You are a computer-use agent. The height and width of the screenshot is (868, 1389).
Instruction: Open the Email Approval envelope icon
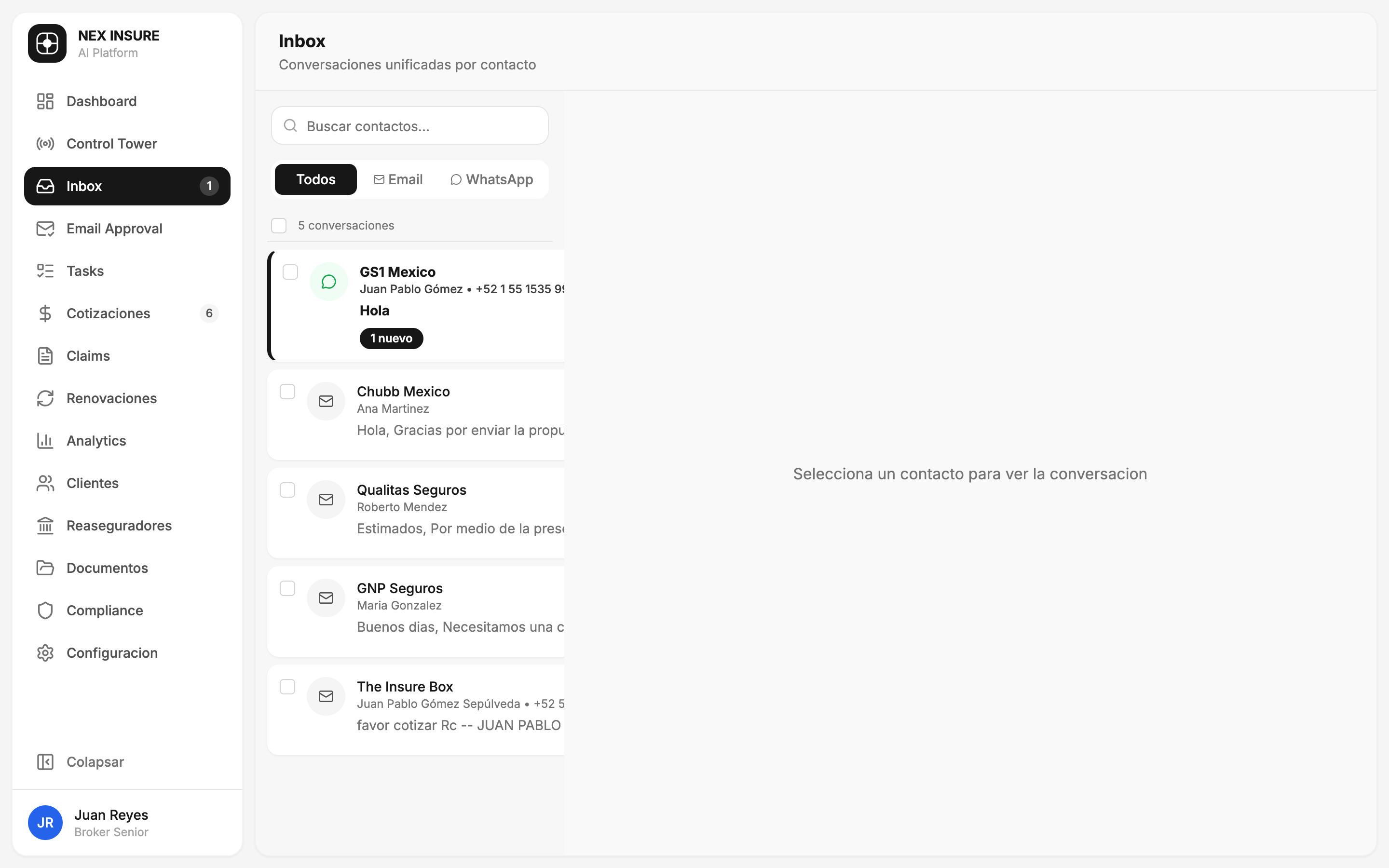pos(45,228)
